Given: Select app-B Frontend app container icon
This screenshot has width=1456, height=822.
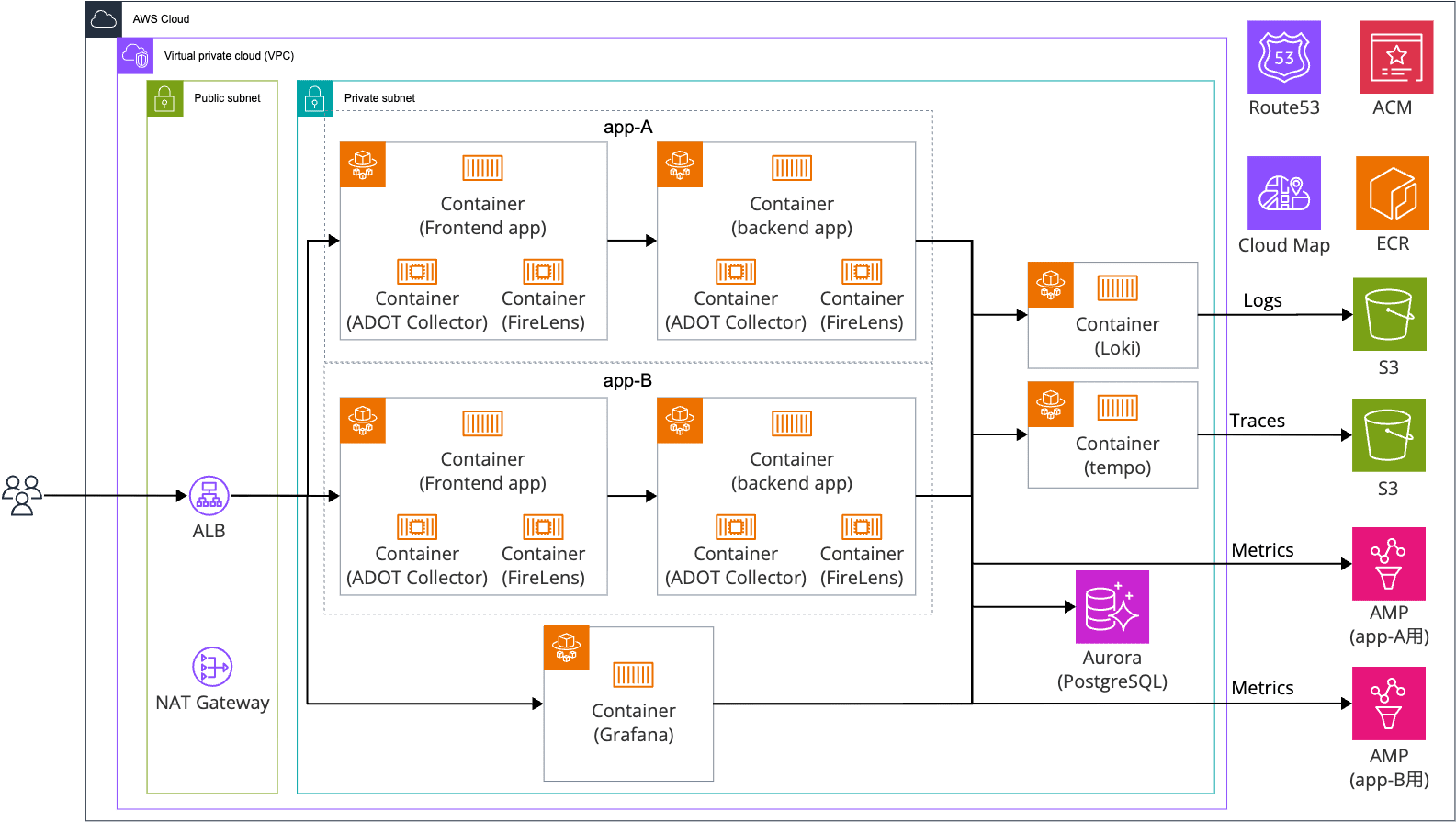Looking at the screenshot, I should [482, 423].
